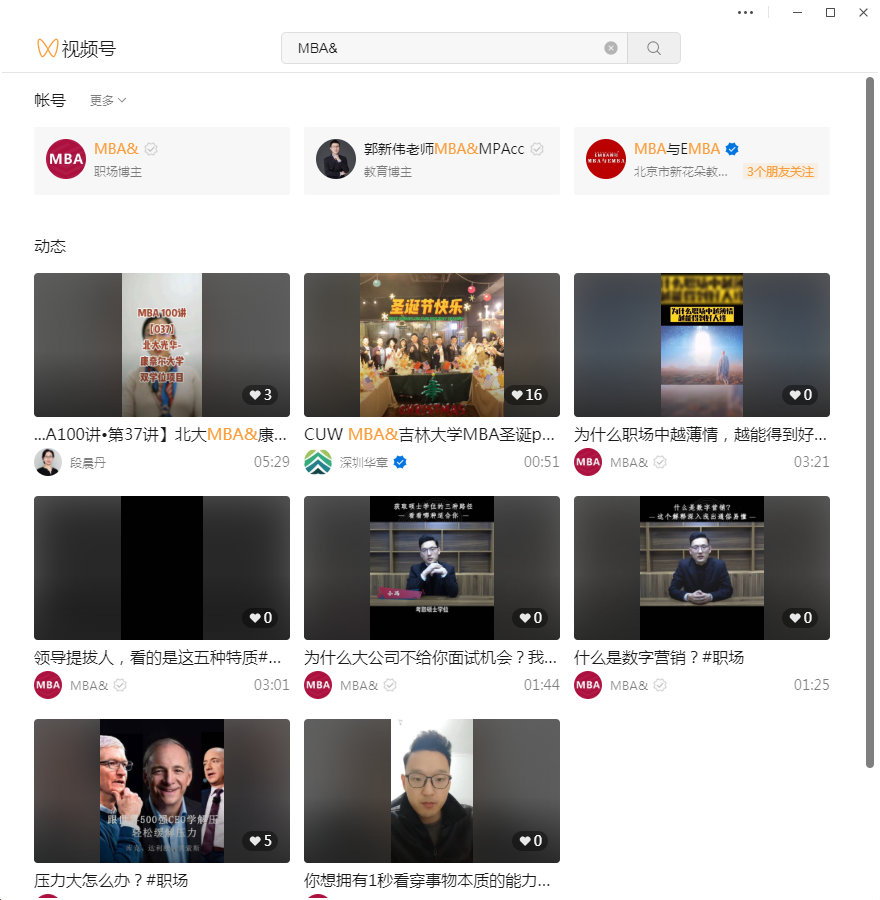Open the three-dots more options menu
880x900 pixels.
[x=745, y=13]
